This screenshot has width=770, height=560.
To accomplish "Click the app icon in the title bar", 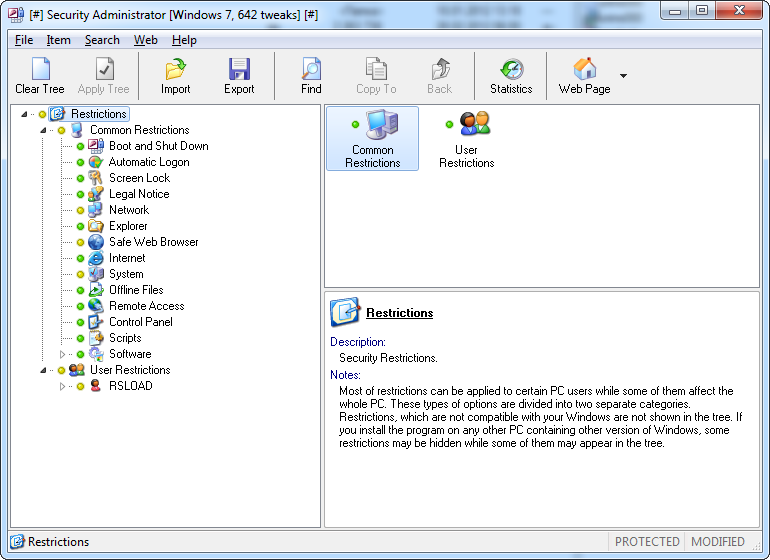I will pos(15,15).
